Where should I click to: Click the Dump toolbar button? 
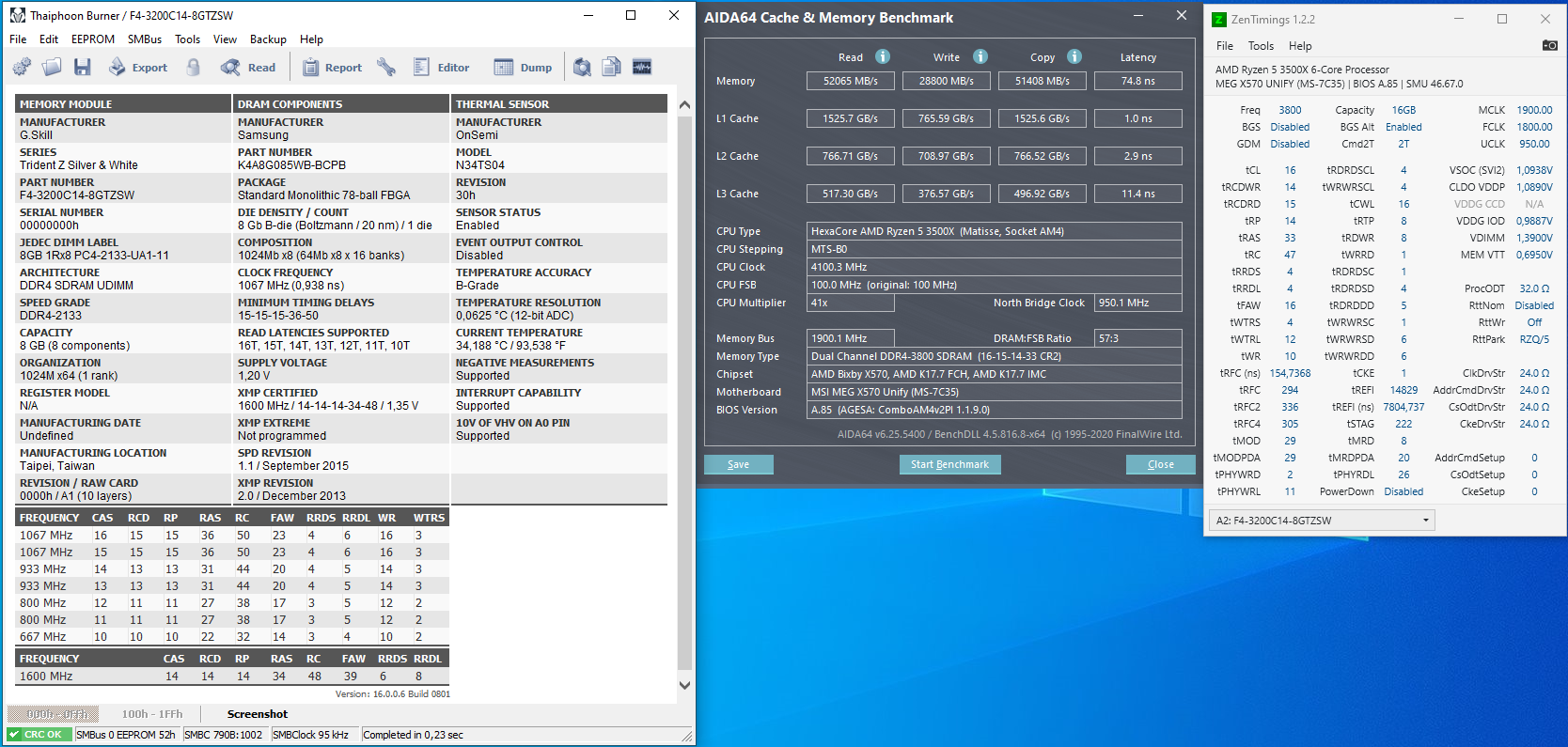coord(523,67)
